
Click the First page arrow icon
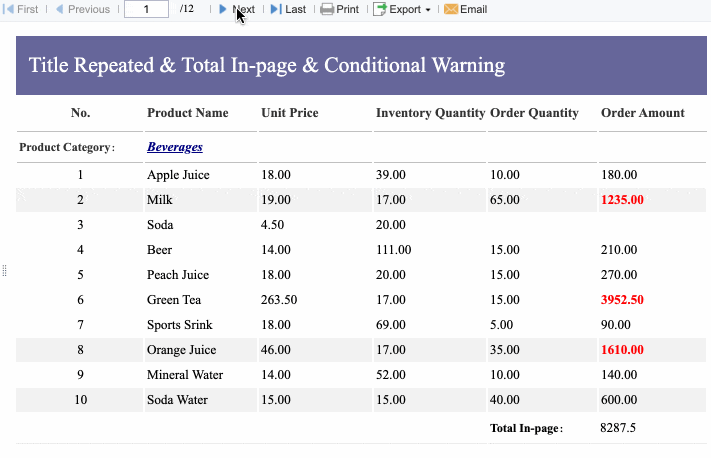[8, 9]
